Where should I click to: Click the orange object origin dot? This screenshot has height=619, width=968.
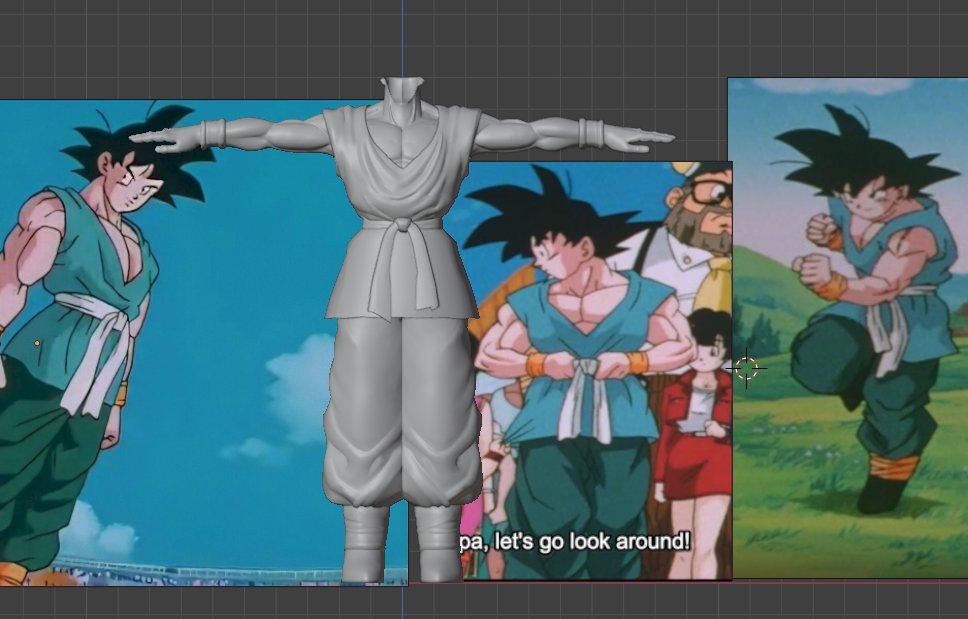37,343
